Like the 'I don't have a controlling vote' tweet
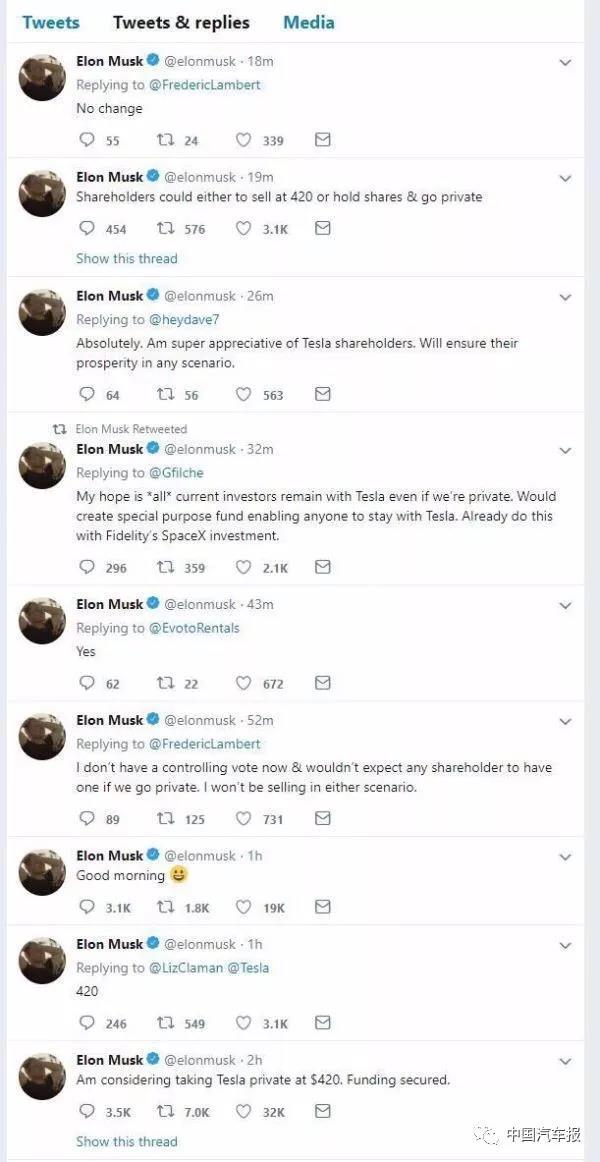 click(243, 819)
